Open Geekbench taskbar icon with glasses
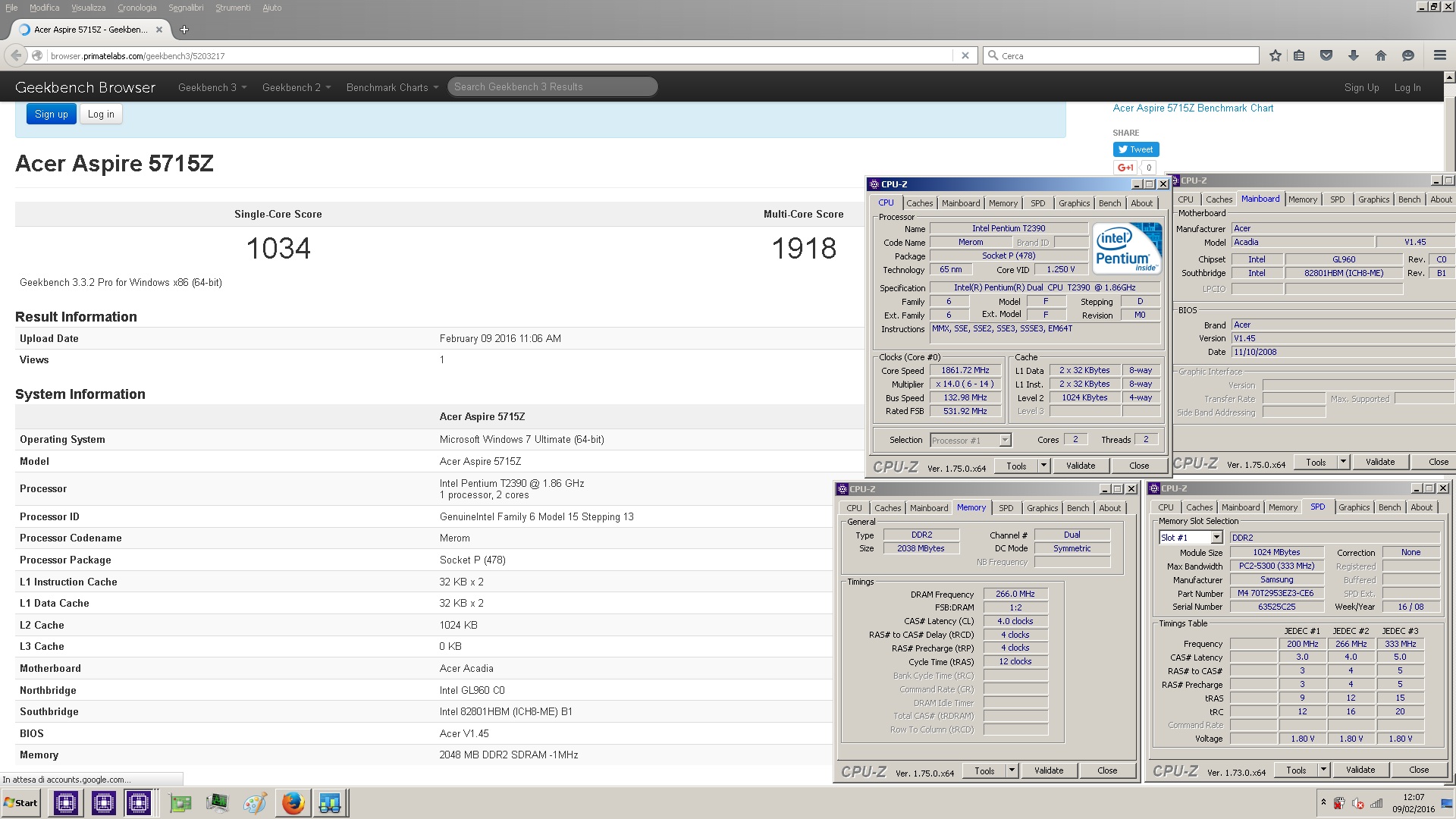 330,802
